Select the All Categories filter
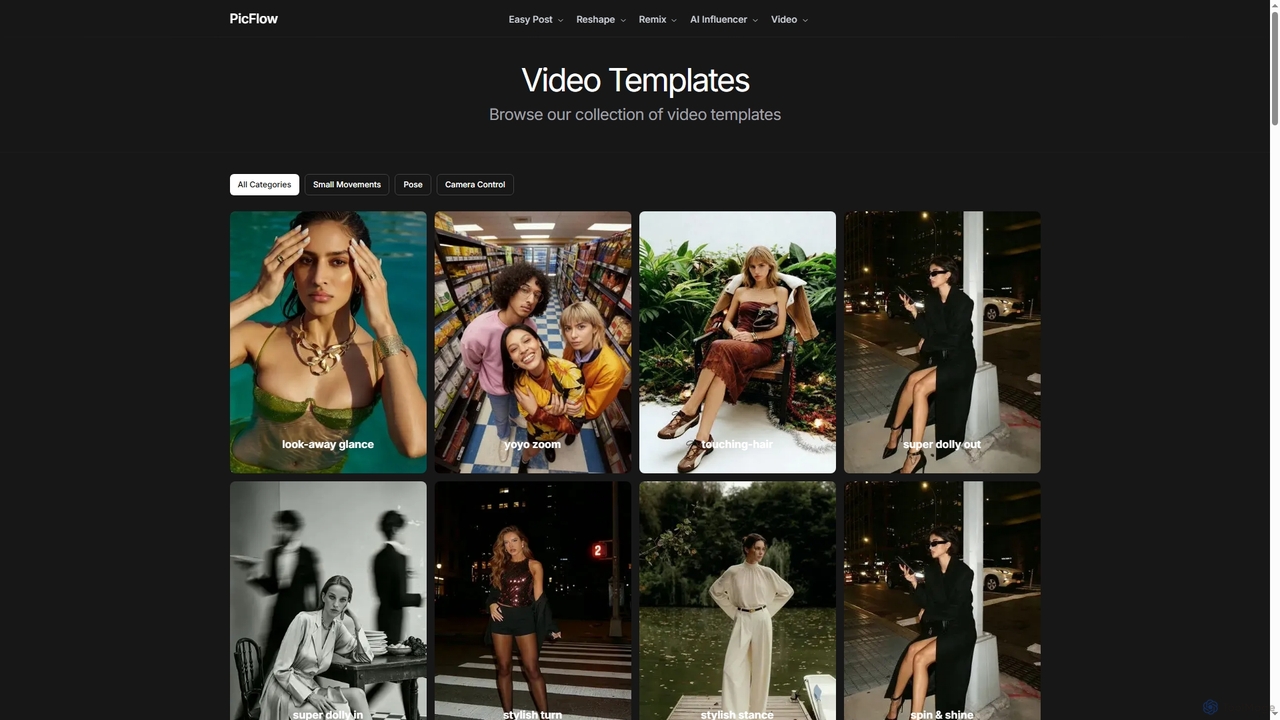 (264, 185)
